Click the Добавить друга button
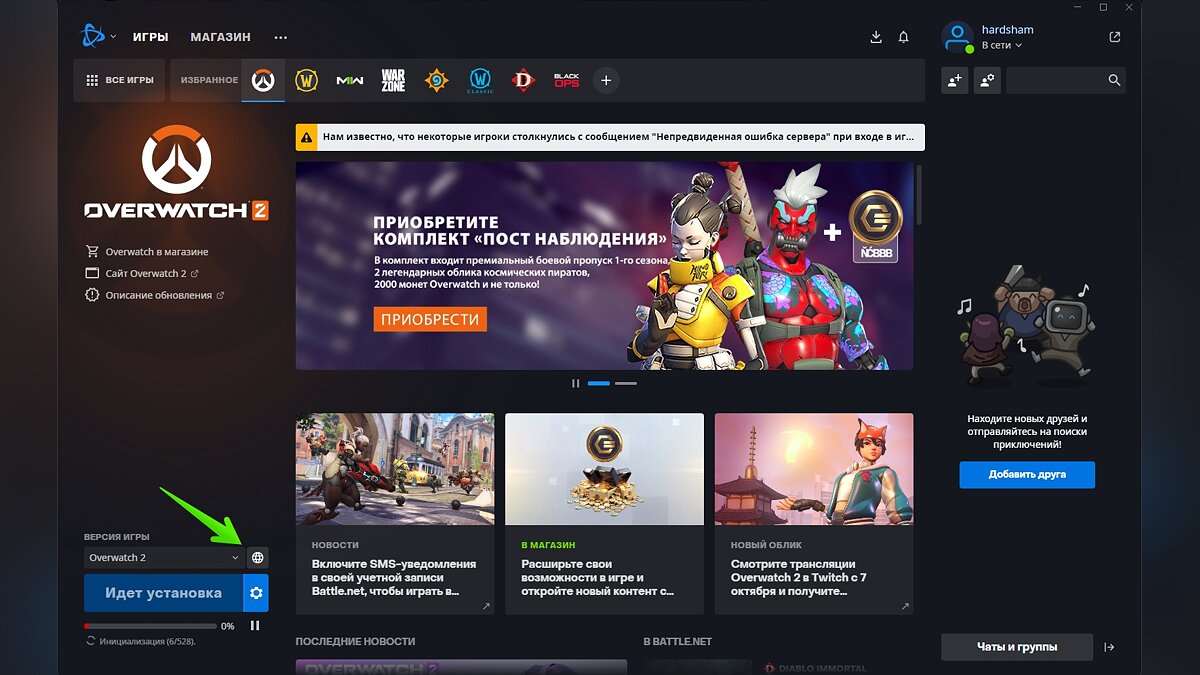This screenshot has height=675, width=1200. coord(1027,474)
